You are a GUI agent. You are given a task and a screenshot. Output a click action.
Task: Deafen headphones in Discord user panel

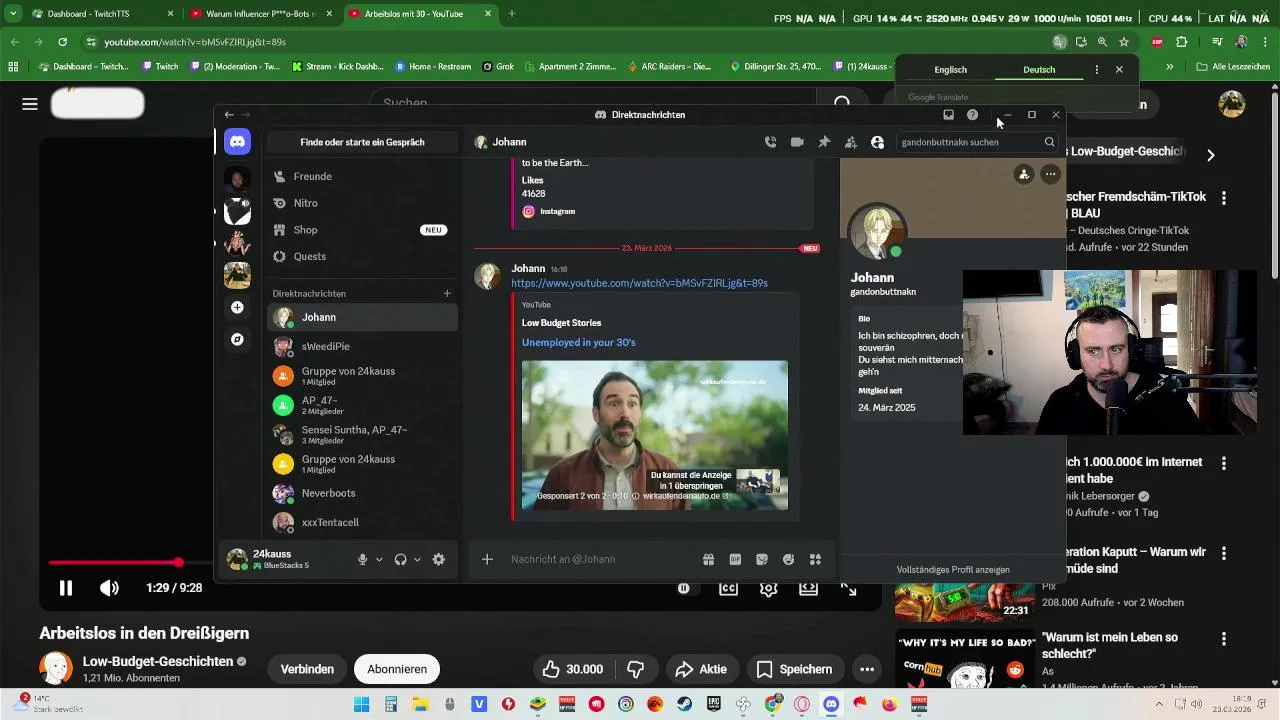point(400,560)
